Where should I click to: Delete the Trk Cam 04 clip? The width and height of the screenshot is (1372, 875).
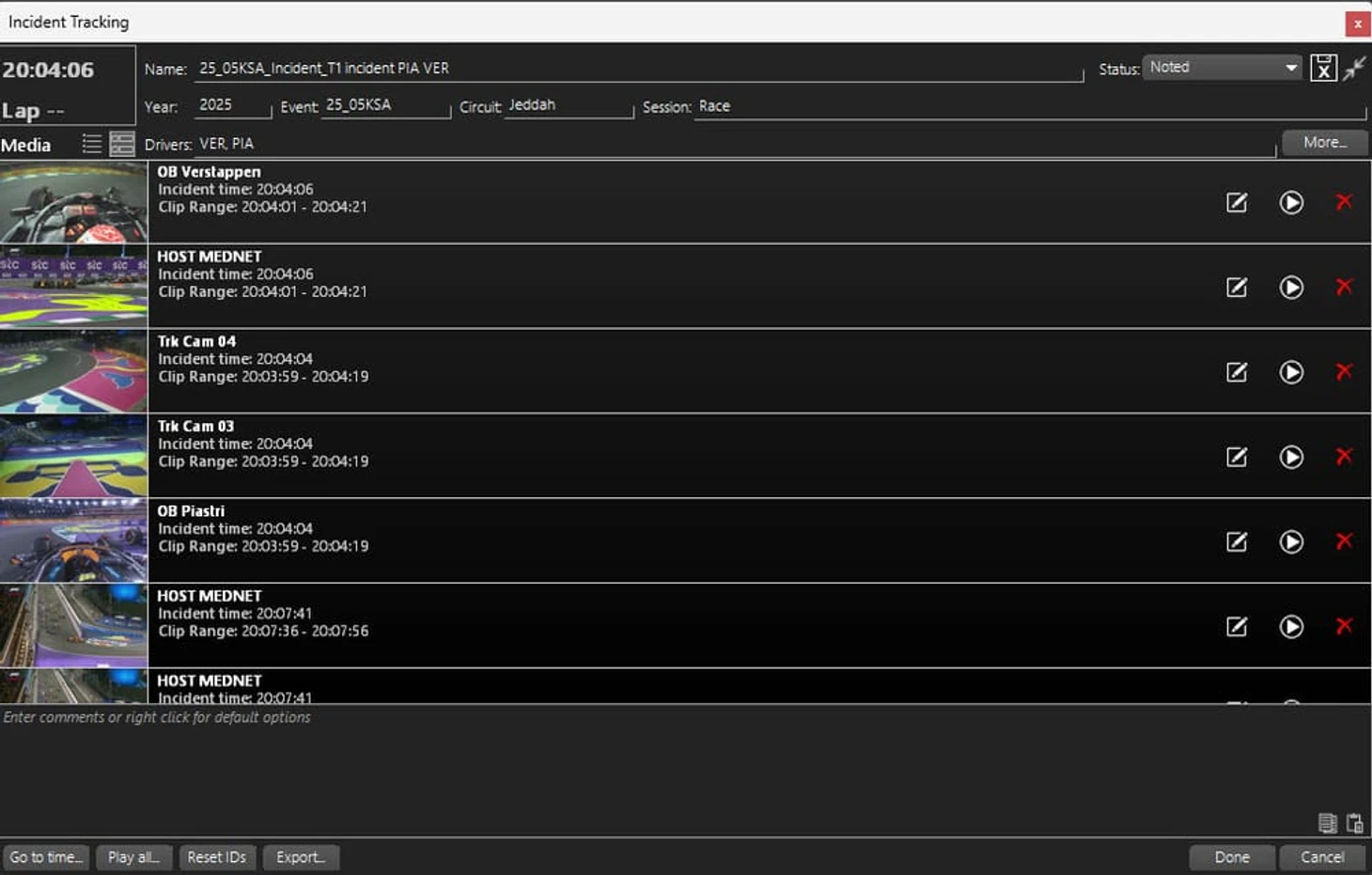point(1344,371)
